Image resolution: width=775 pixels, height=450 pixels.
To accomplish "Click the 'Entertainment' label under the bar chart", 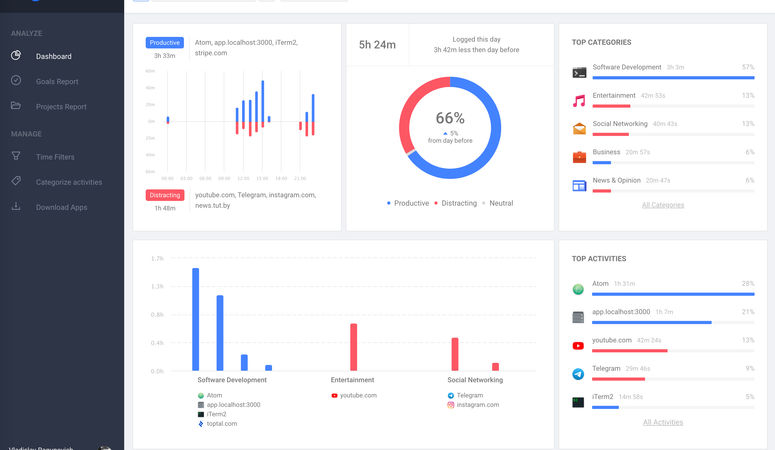I will coord(352,380).
